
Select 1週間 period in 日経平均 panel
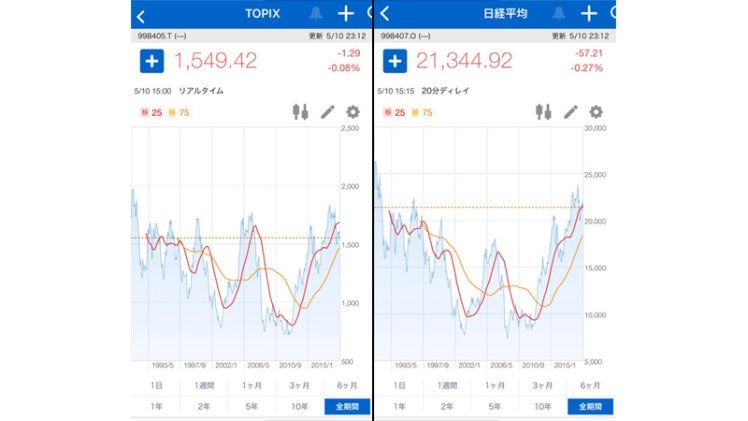447,385
